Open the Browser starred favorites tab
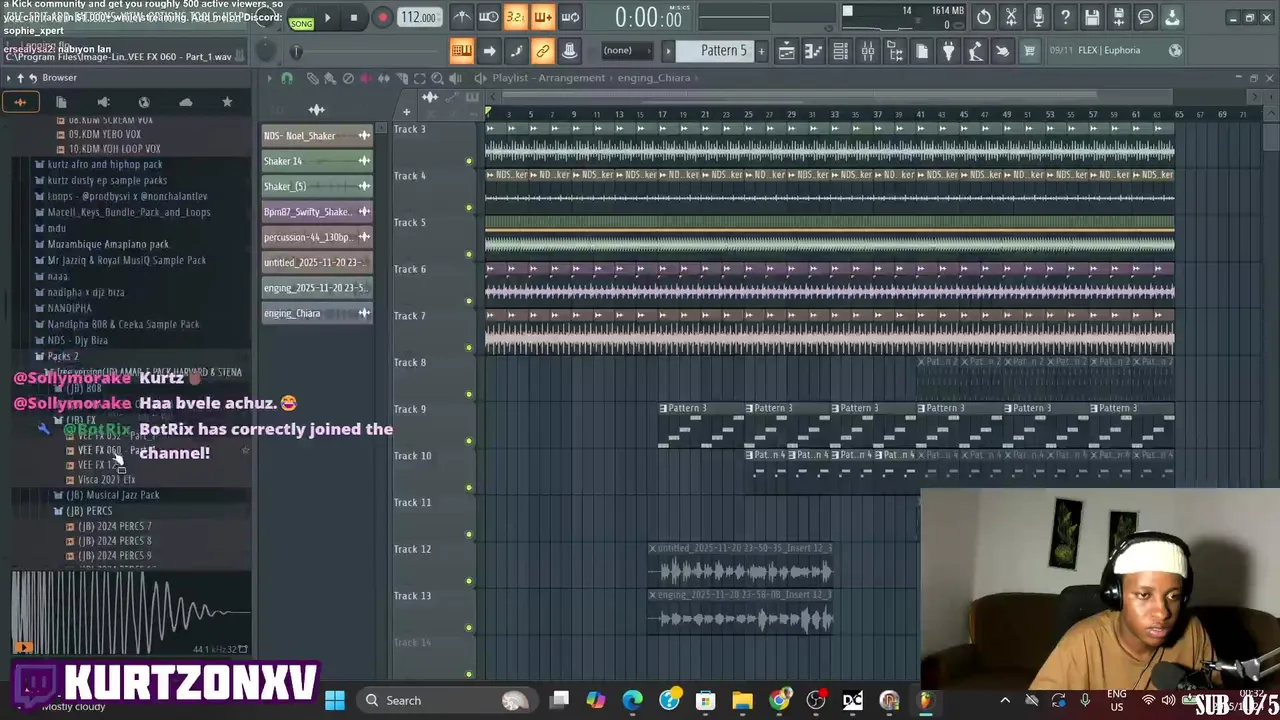Viewport: 1280px width, 720px height. pyautogui.click(x=227, y=102)
